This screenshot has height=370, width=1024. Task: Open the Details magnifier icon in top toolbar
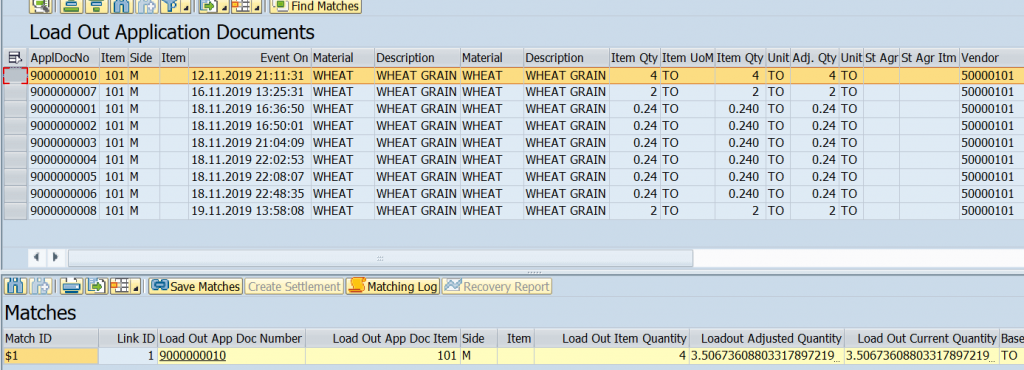41,6
